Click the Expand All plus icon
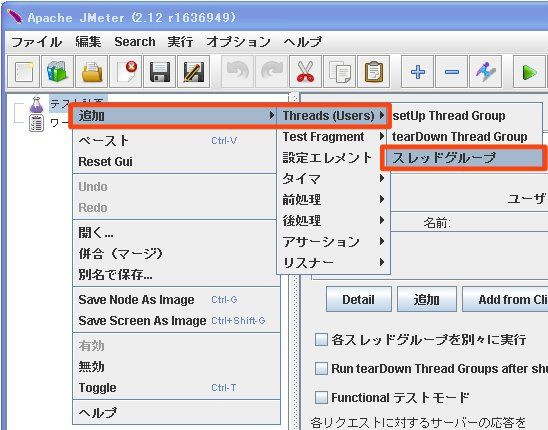The width and height of the screenshot is (548, 430). [x=418, y=72]
